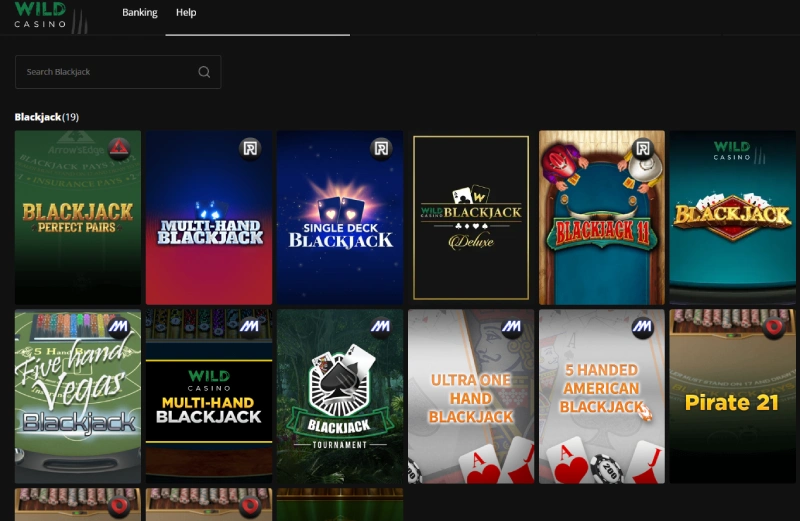Click provider badge on red Multi-Hand Blackjack
Screen dimensions: 800x521
tap(250, 148)
